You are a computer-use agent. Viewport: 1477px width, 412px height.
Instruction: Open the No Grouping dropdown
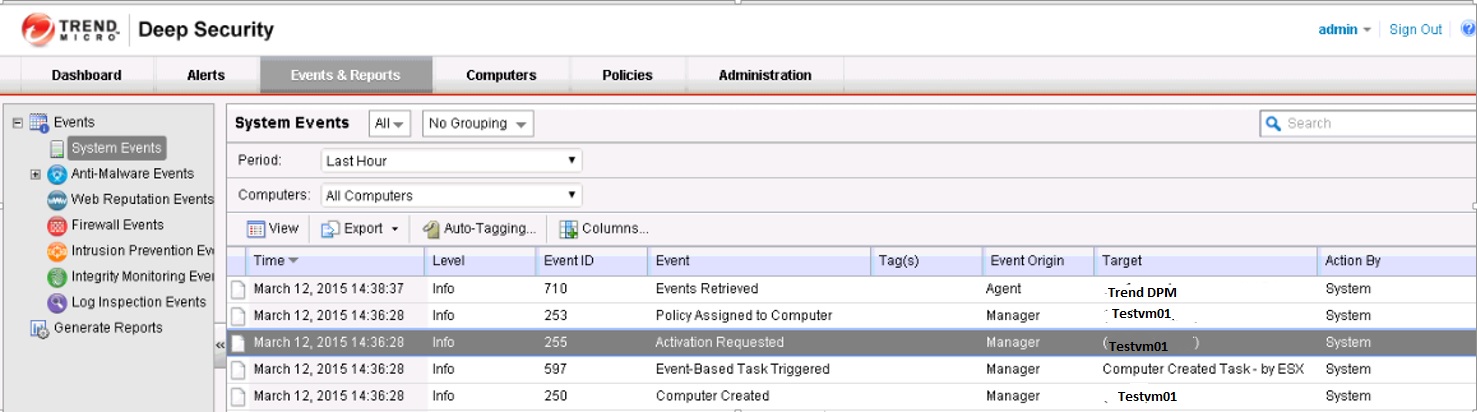click(477, 124)
